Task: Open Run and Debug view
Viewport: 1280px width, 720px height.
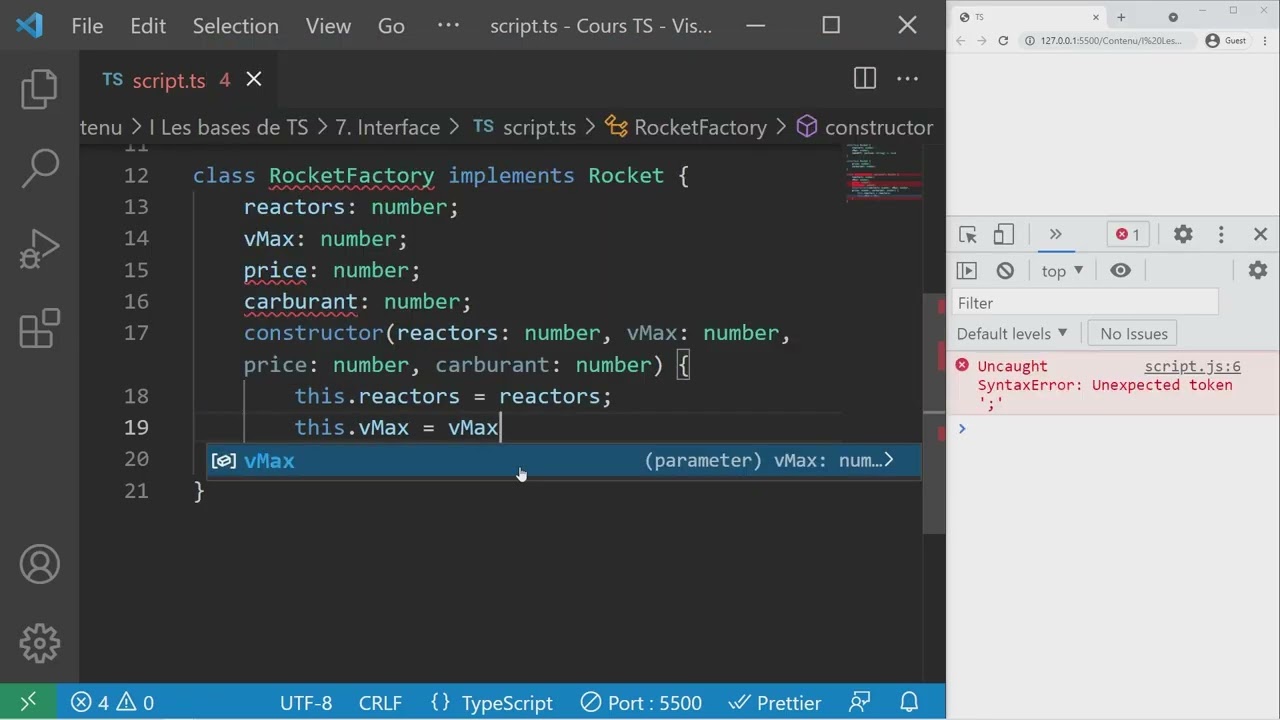Action: point(39,249)
